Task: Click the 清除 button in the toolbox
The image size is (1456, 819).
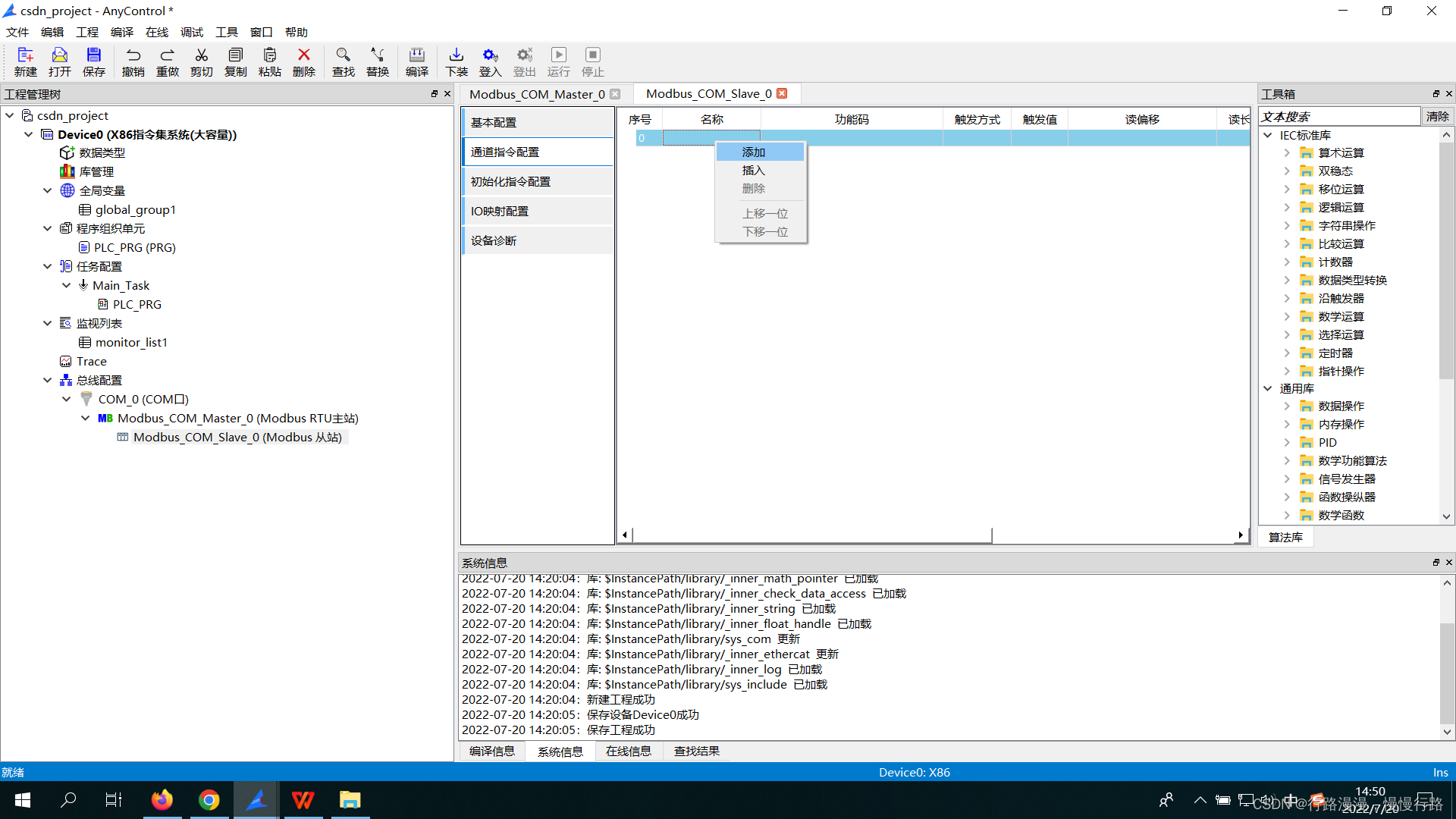Action: pyautogui.click(x=1438, y=116)
